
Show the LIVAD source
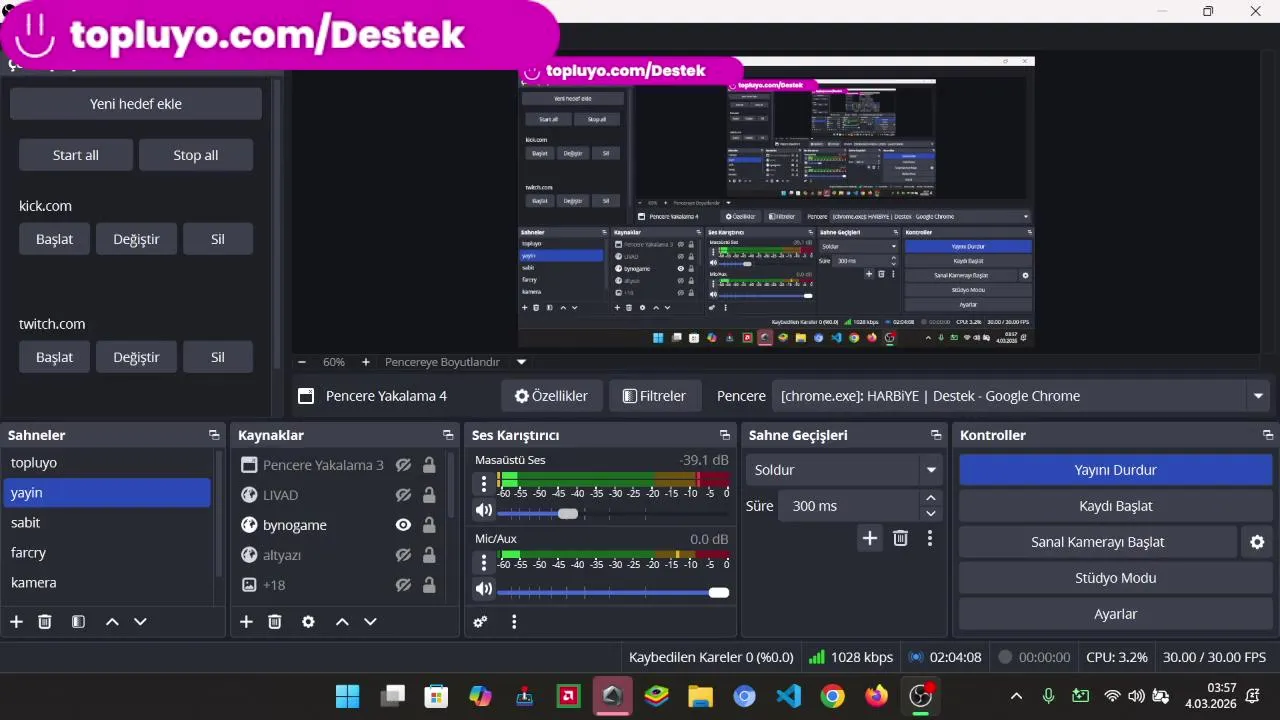pos(403,495)
